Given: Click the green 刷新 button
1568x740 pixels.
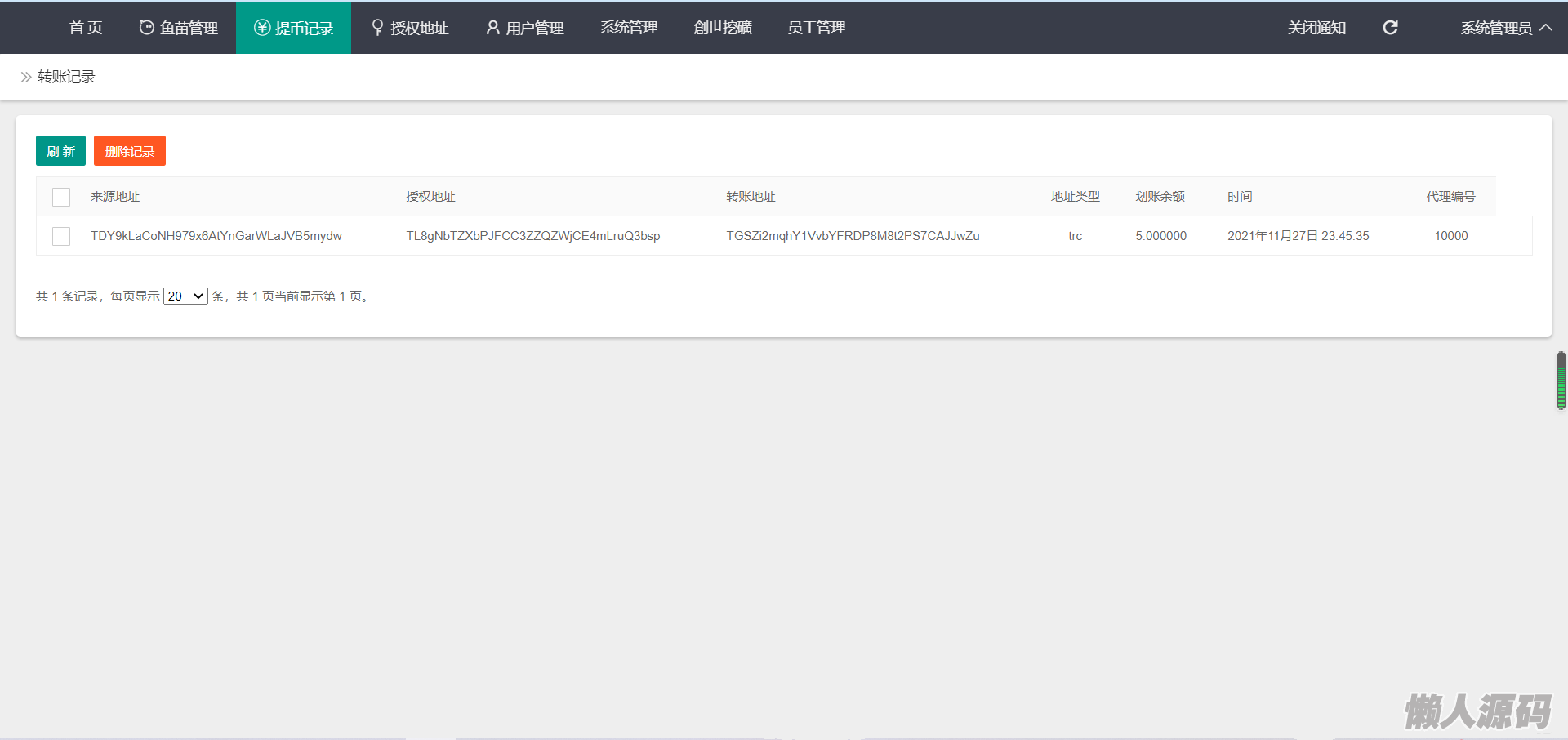Looking at the screenshot, I should (x=60, y=151).
